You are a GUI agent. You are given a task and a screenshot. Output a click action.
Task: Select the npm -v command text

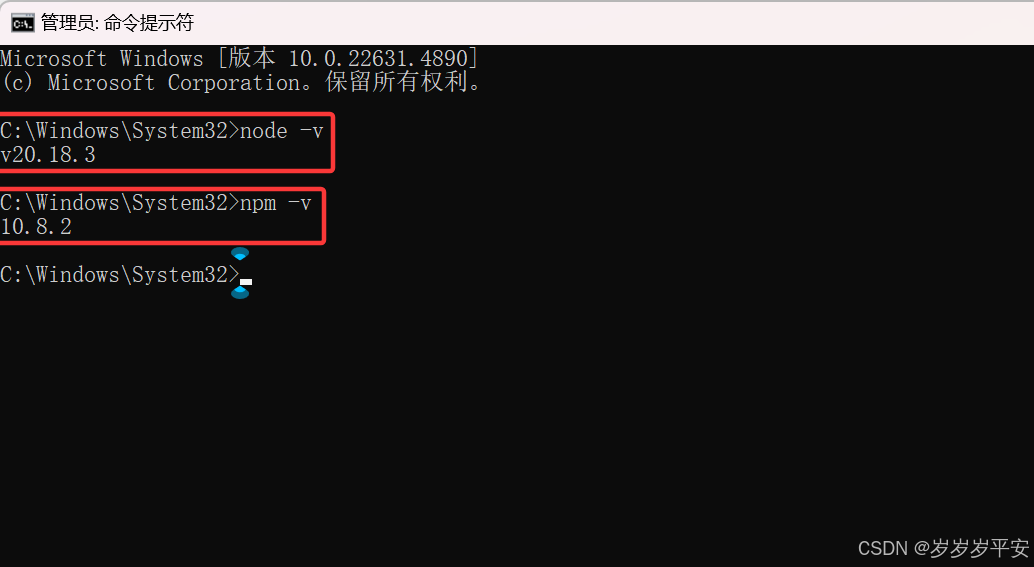point(276,202)
